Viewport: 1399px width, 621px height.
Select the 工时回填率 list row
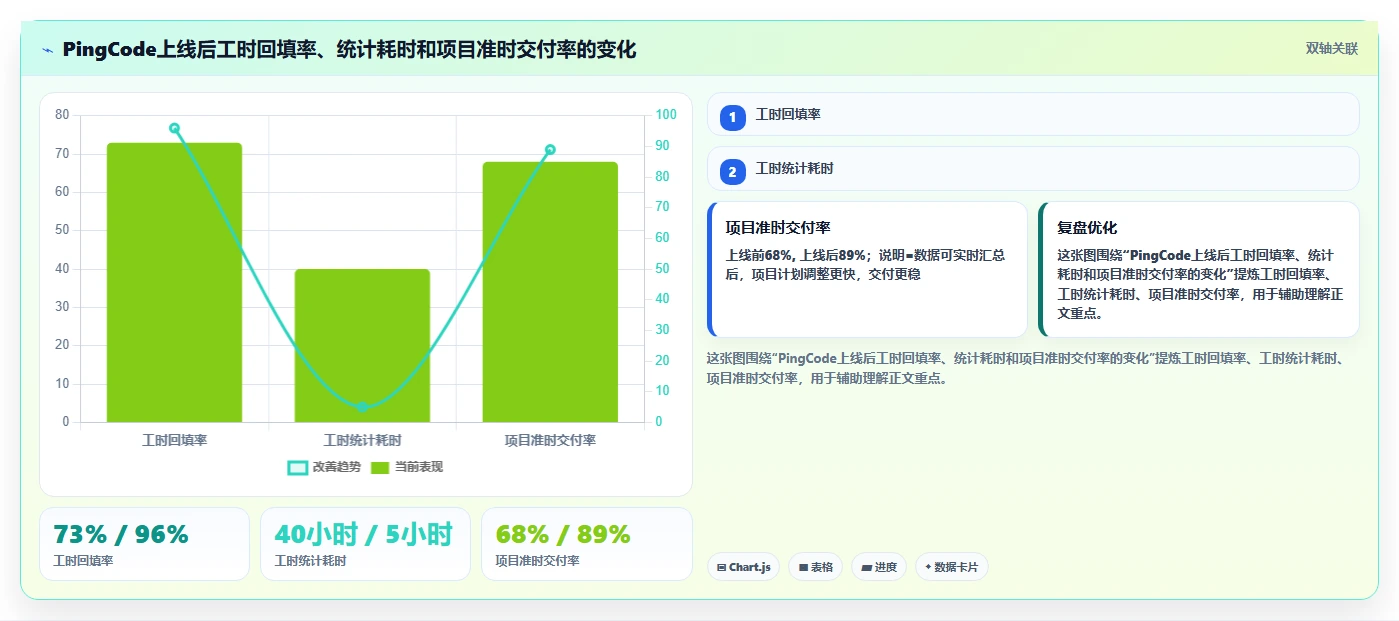1033,114
